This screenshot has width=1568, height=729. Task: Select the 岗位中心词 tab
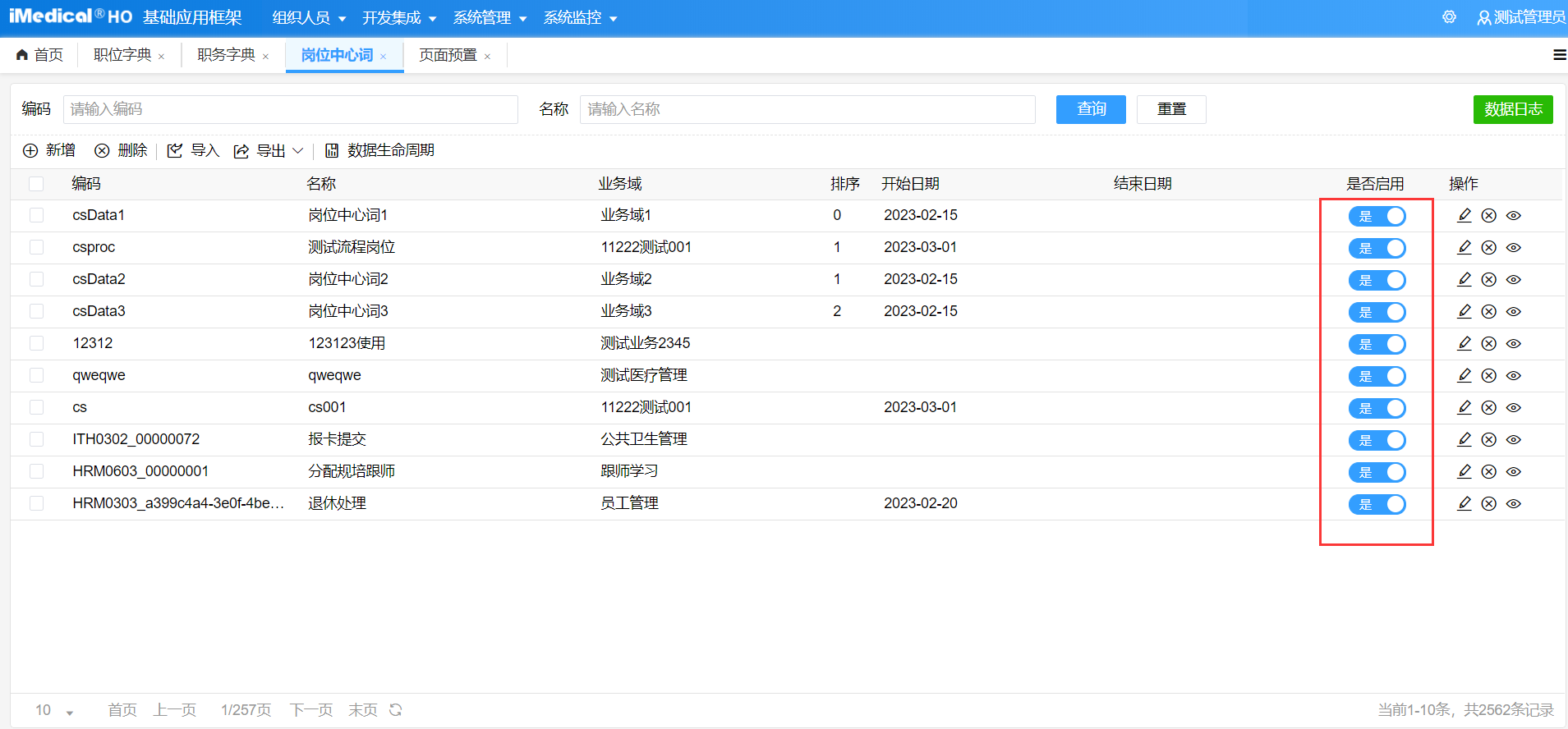click(337, 55)
